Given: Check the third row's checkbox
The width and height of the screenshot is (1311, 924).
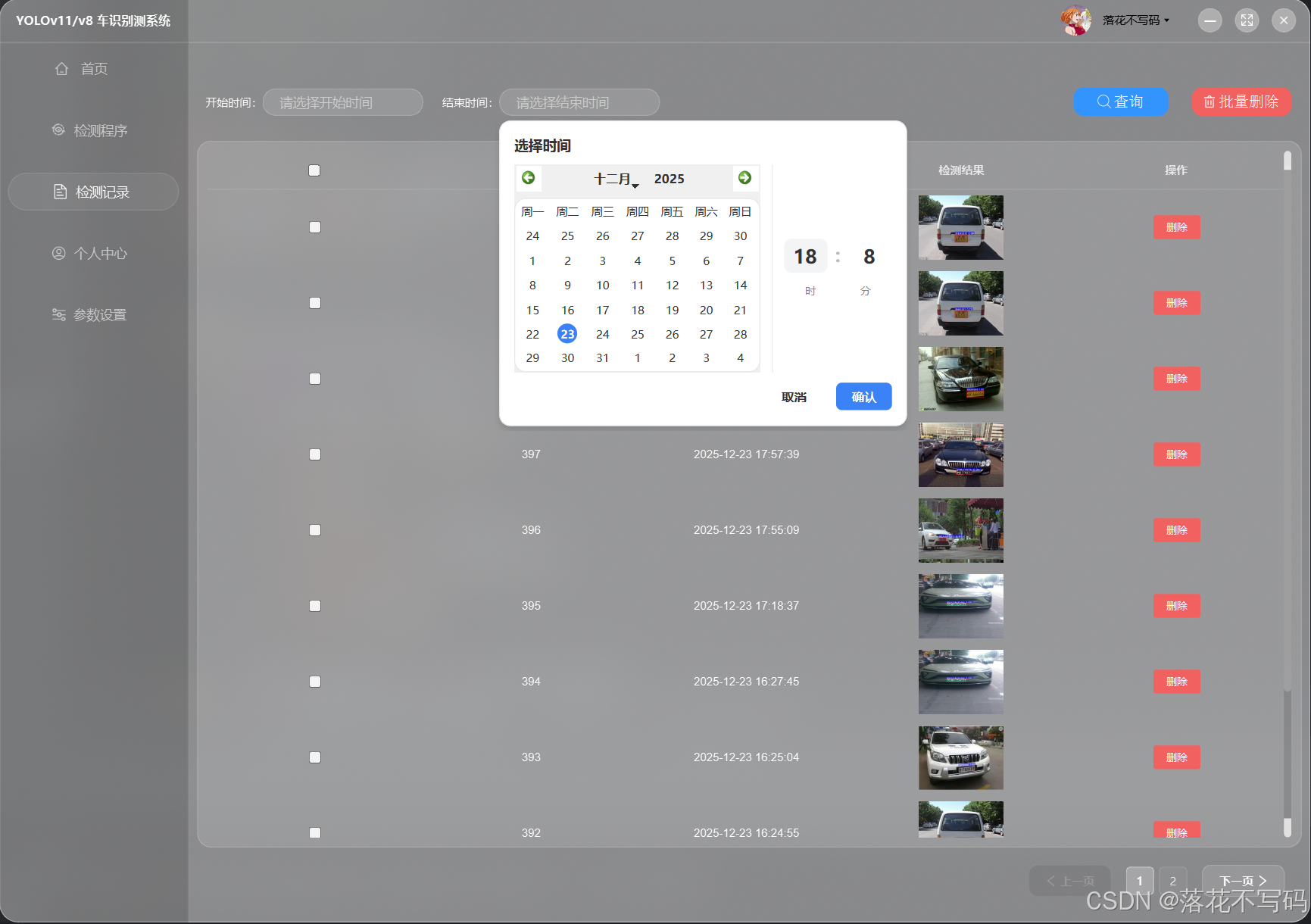Looking at the screenshot, I should click(315, 379).
